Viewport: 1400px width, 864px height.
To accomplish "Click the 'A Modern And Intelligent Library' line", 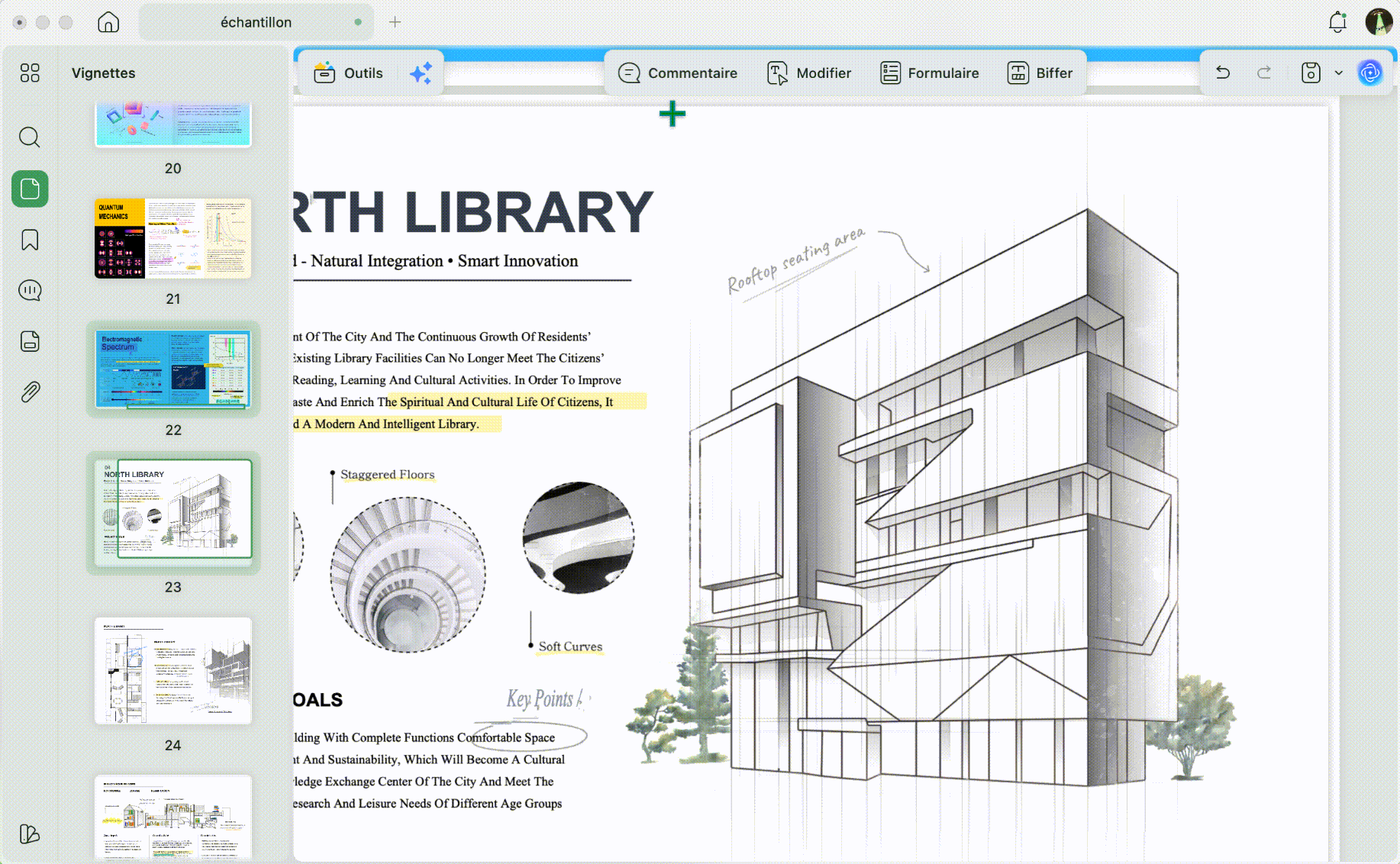I will click(x=391, y=424).
